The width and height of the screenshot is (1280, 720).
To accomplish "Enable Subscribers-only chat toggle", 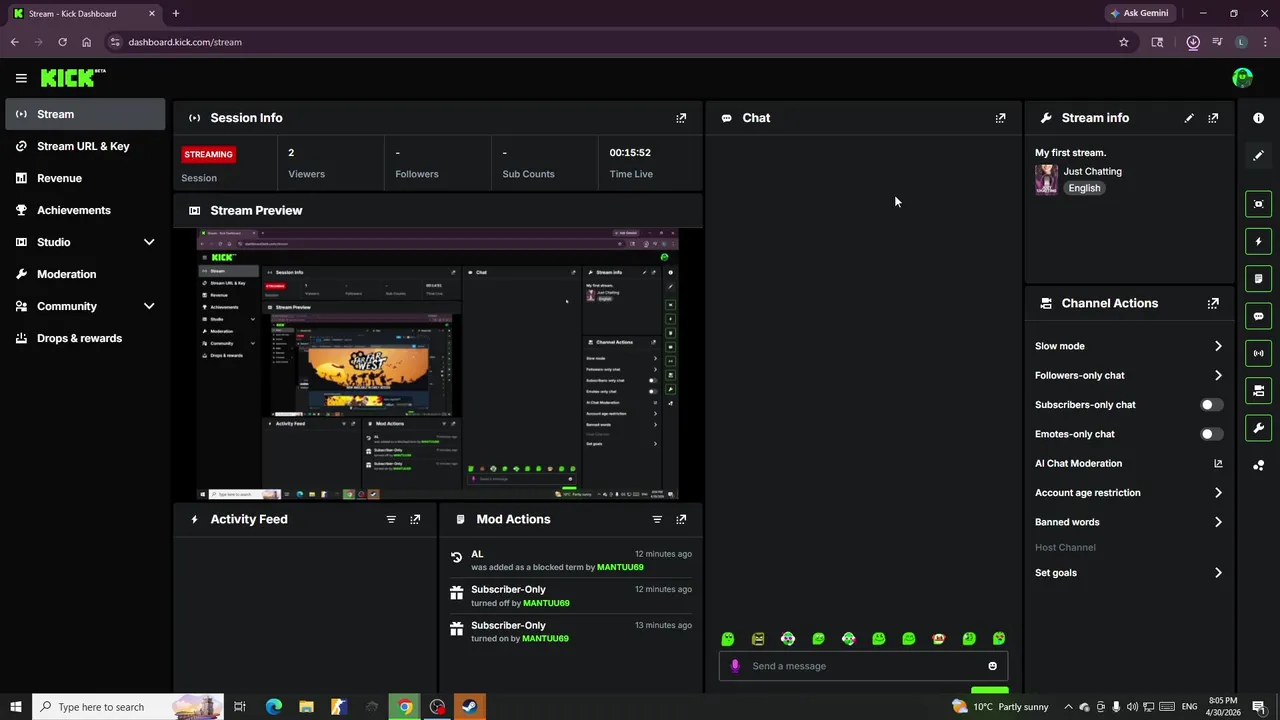I will click(x=1211, y=405).
